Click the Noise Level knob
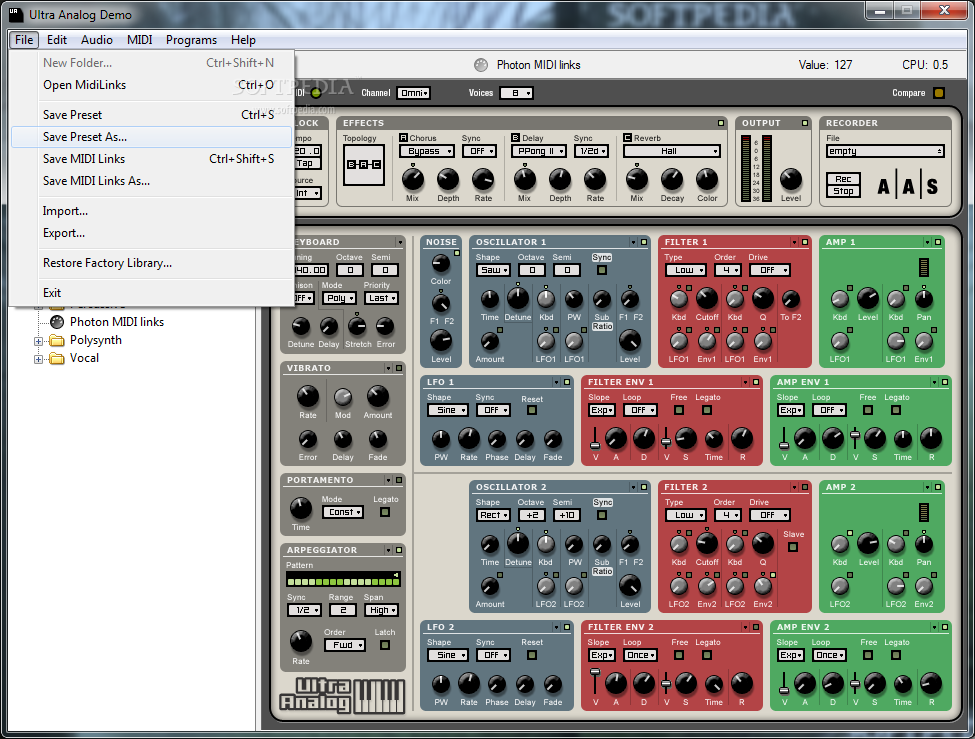 point(441,340)
